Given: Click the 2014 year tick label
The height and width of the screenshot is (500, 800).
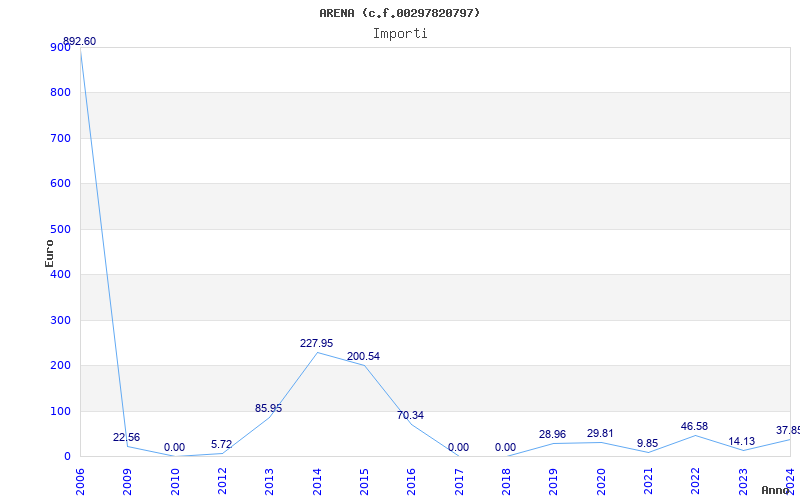Looking at the screenshot, I should click(317, 481).
